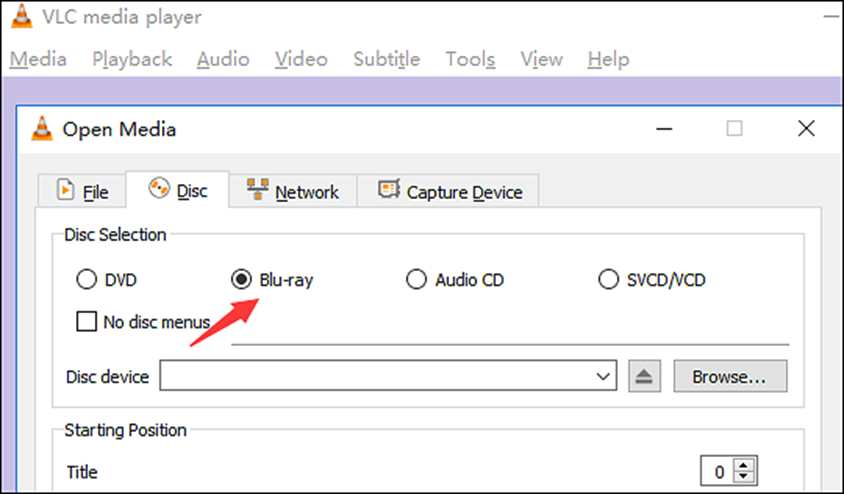Click the File tab play-document icon

click(x=65, y=190)
